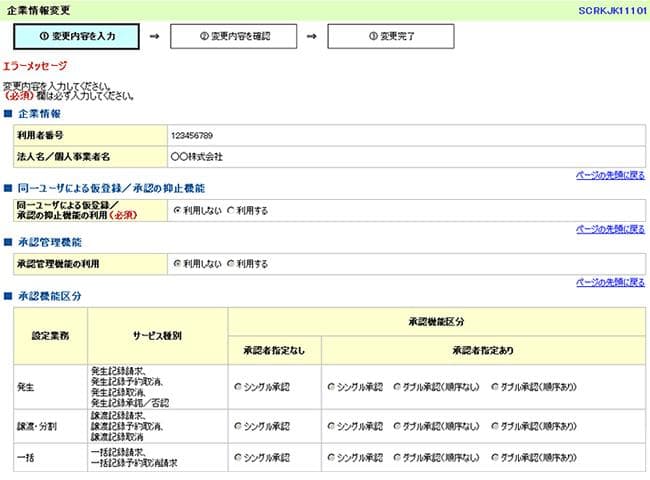Choose ダブル承認(順序あり) in the 一括 row
The width and height of the screenshot is (650, 480).
tap(495, 457)
